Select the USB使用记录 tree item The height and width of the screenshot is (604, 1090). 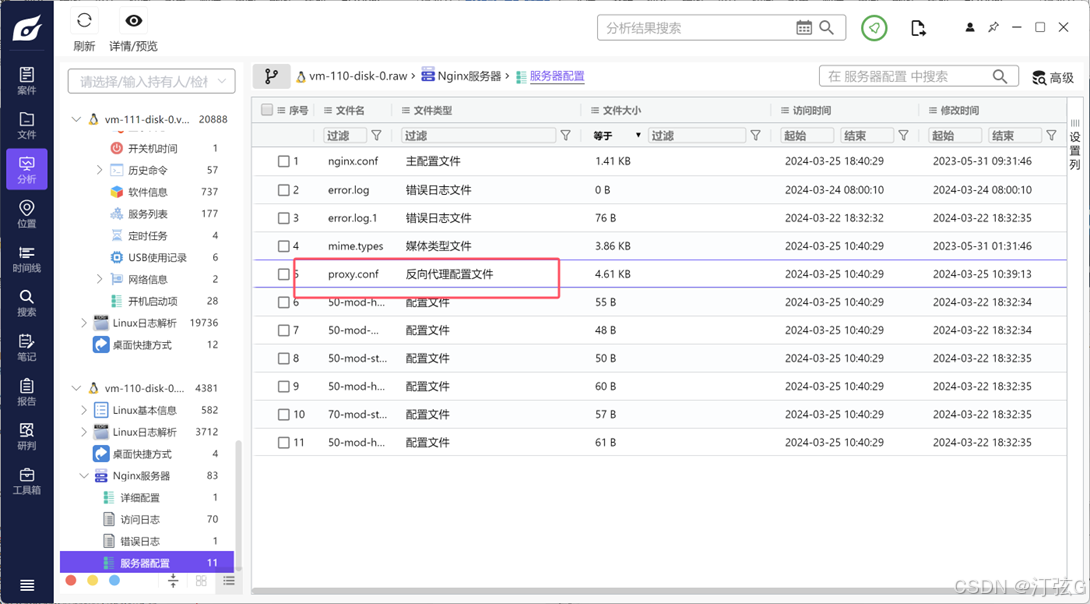coord(157,257)
